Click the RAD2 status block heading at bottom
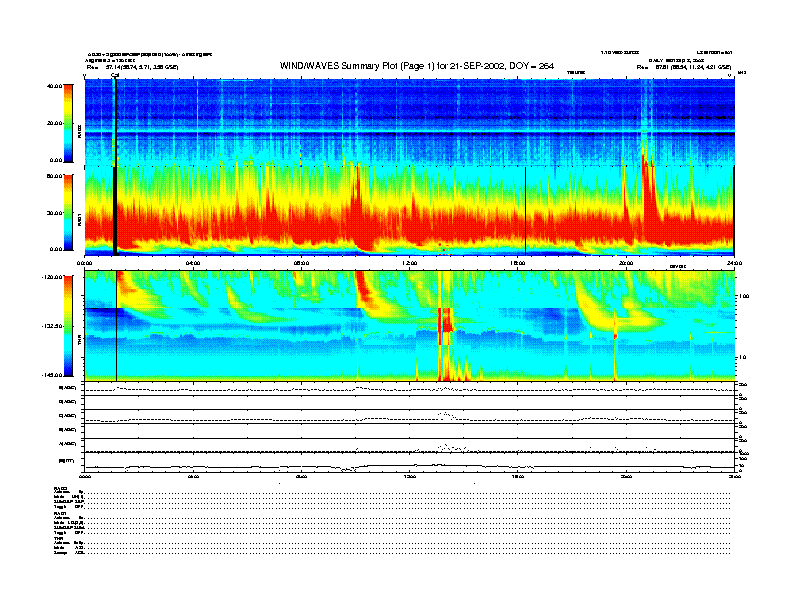This screenshot has width=792, height=612. 60,489
